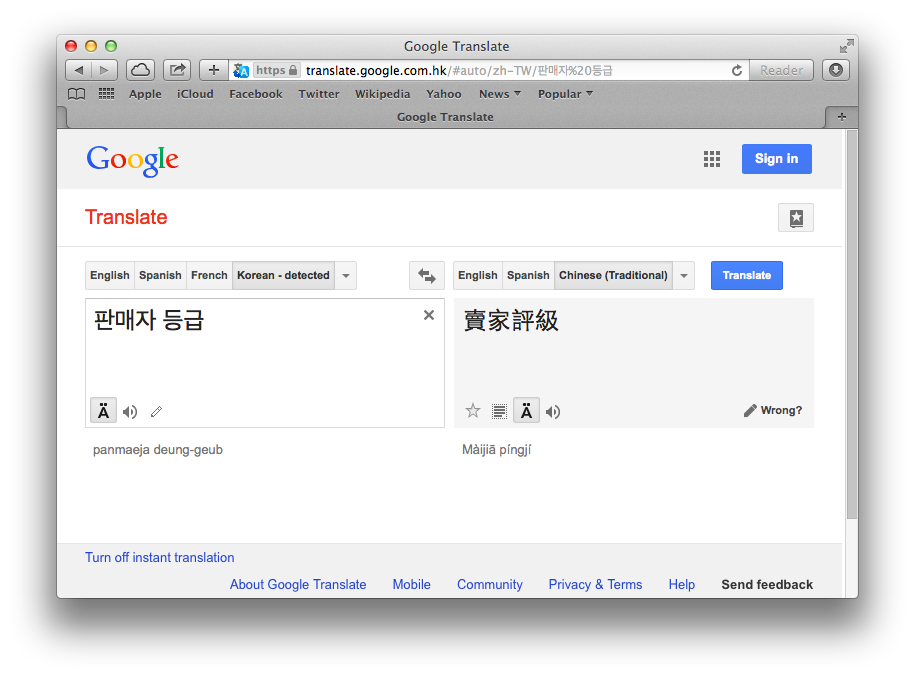Expand the source language dropdown arrow
915x677 pixels.
346,275
